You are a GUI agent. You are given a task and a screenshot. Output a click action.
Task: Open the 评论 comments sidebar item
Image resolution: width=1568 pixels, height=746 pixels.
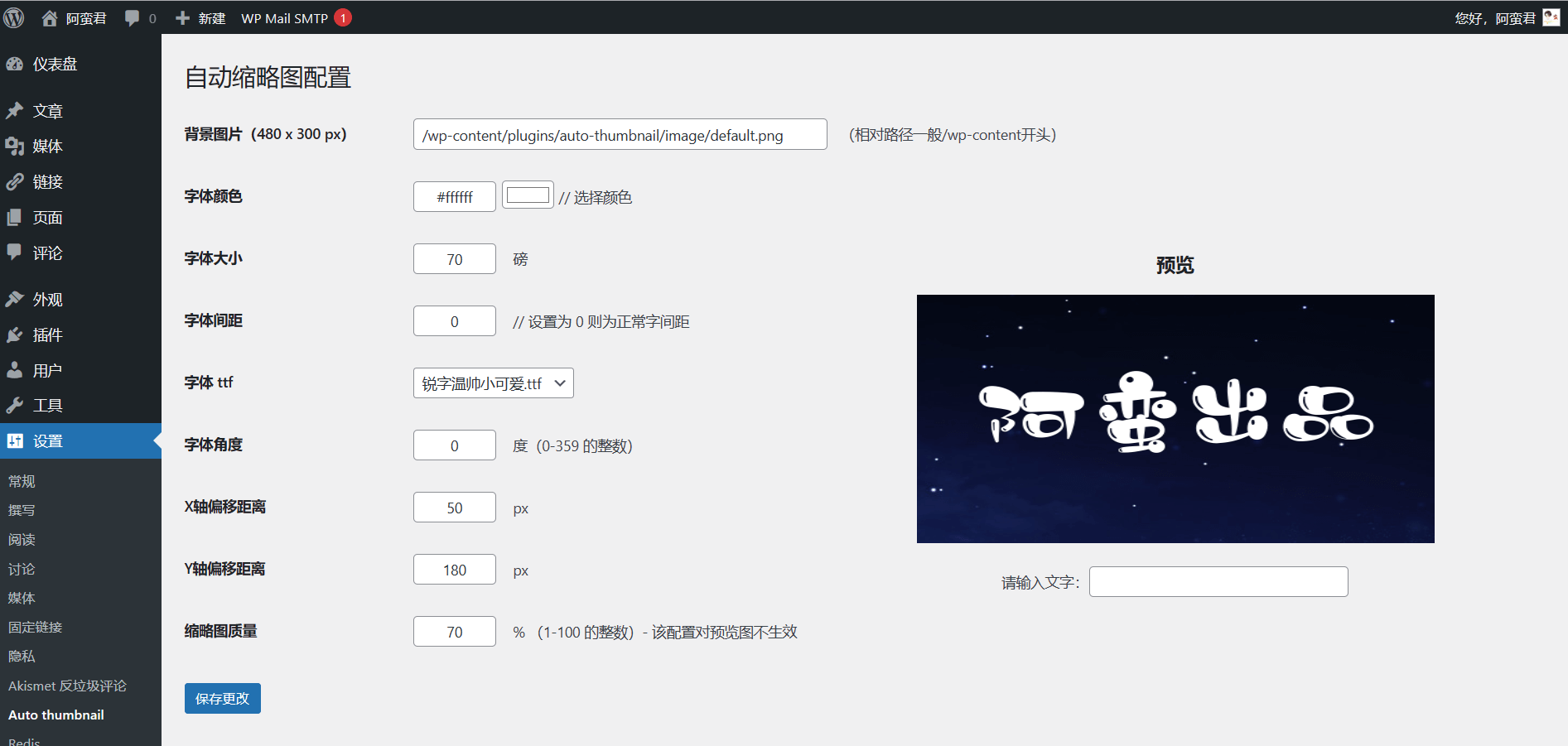[16, 253]
